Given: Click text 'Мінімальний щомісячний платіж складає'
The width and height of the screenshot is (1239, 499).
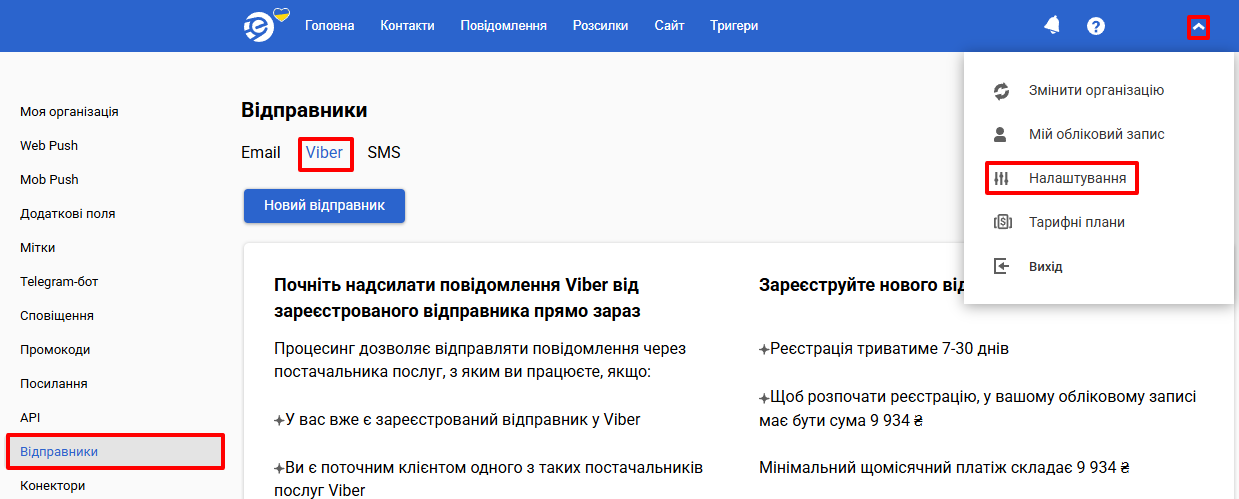Looking at the screenshot, I should [944, 467].
